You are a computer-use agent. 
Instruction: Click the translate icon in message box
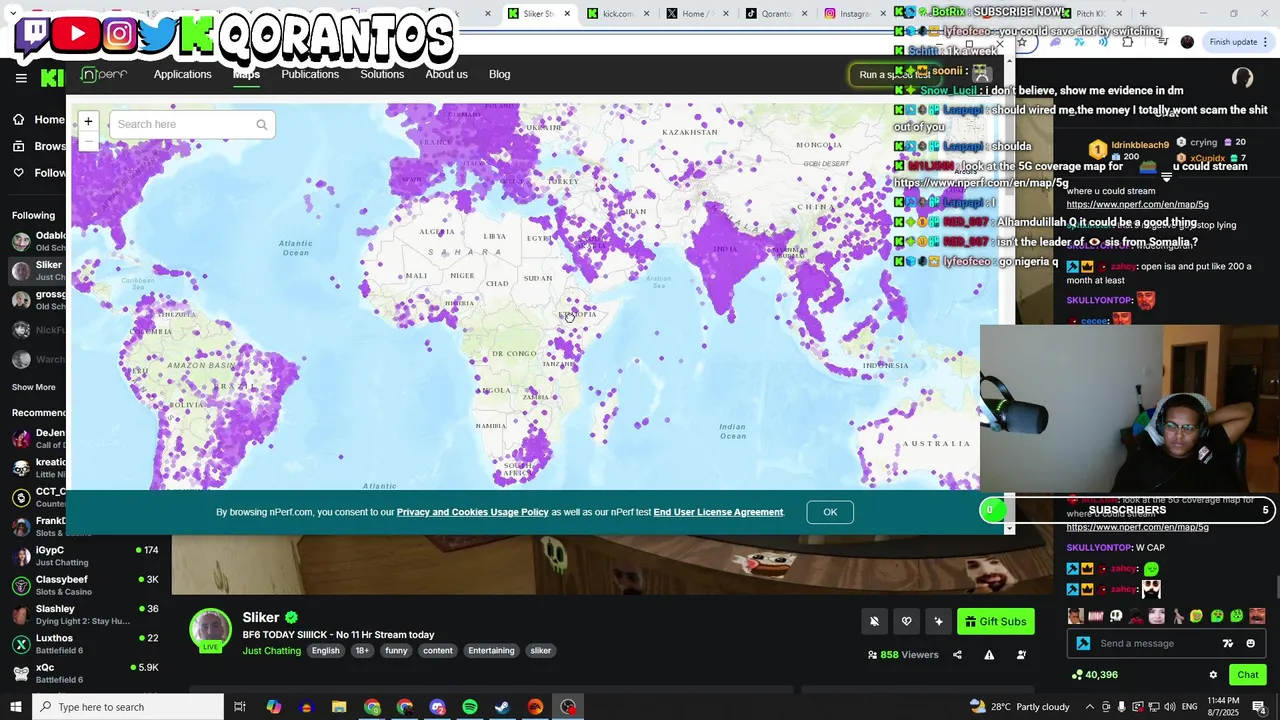click(x=1228, y=643)
